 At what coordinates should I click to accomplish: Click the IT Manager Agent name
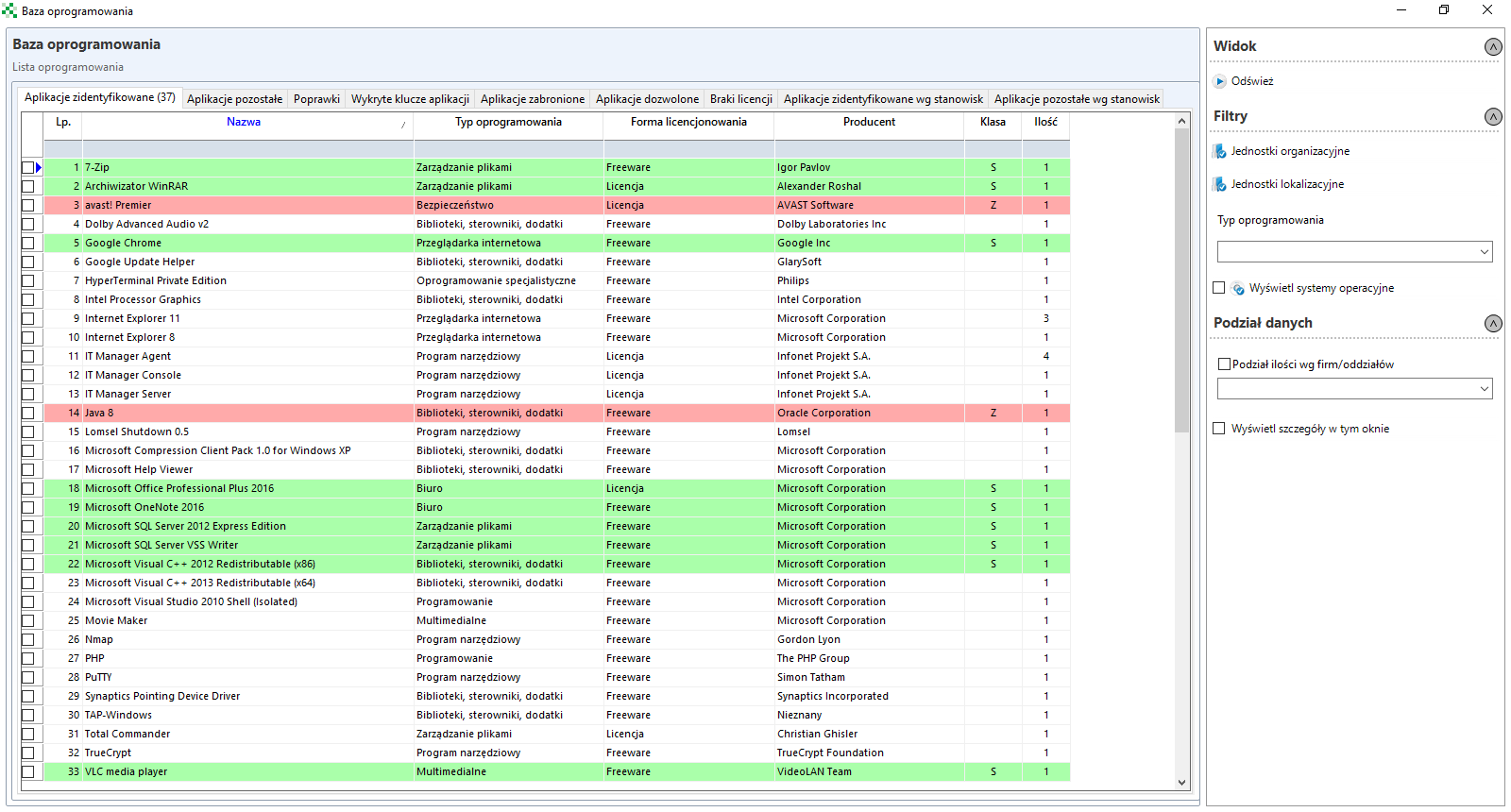(x=127, y=356)
